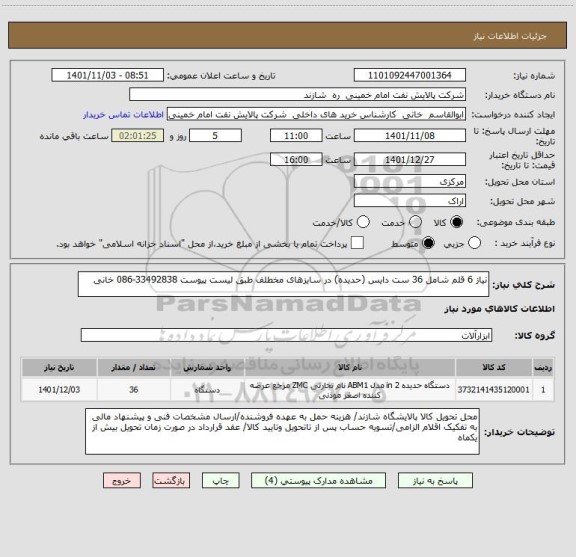
Task: Click the بازگشت back button
Action: 171,481
